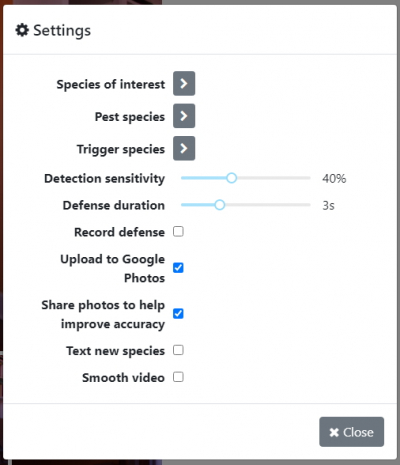
Task: Click the X icon in Close button
Action: (334, 432)
